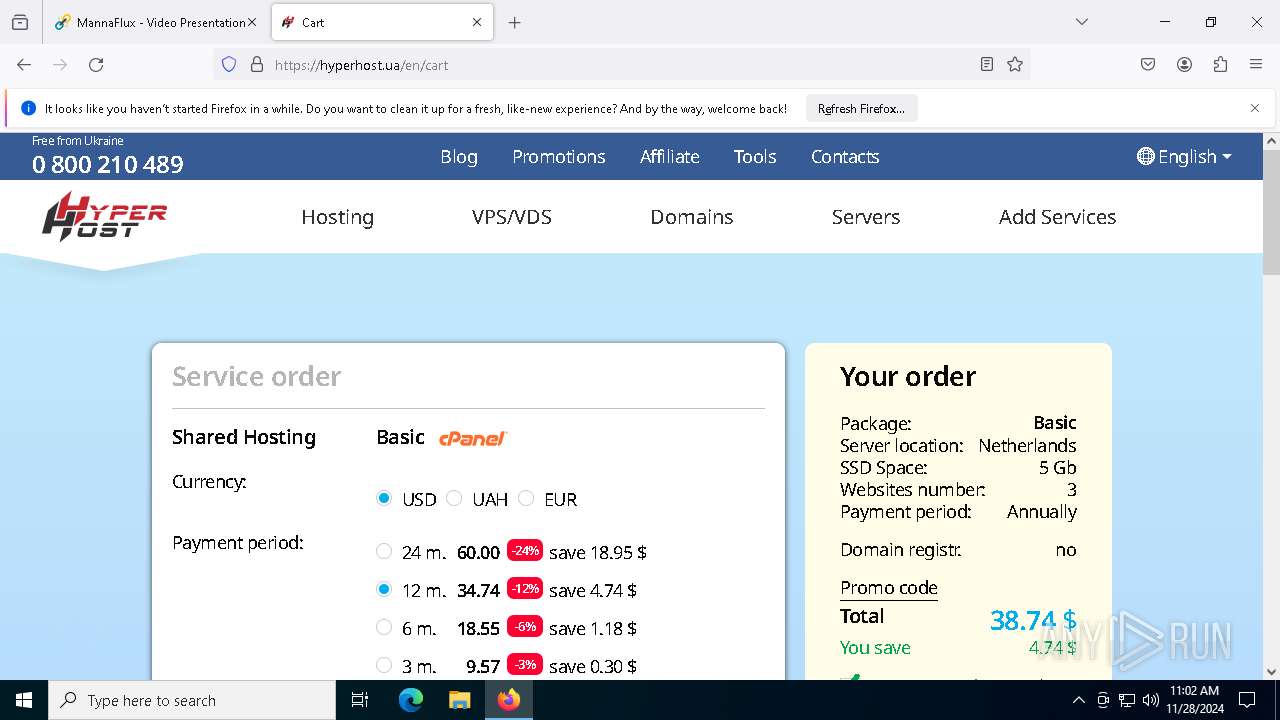Click Firefox taskbar icon

tap(509, 700)
